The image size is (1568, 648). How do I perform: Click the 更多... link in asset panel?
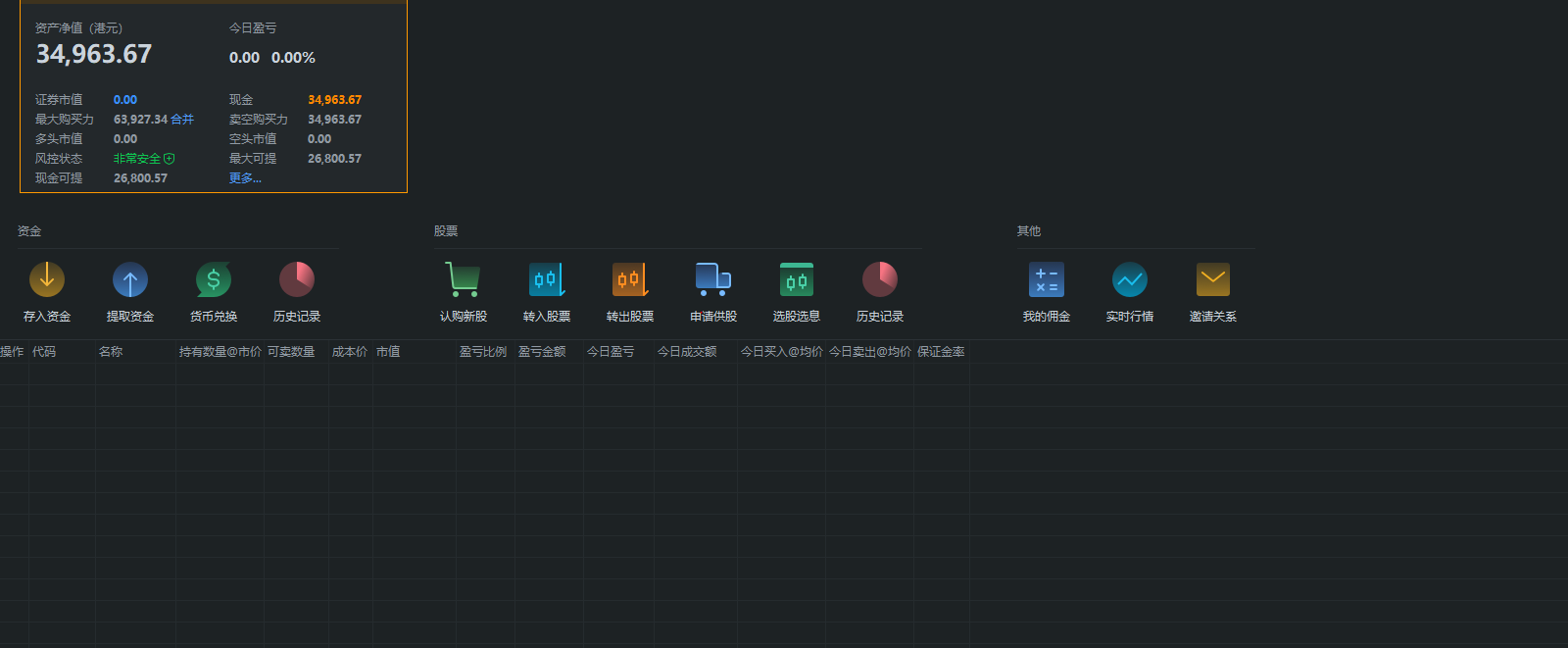click(x=245, y=178)
